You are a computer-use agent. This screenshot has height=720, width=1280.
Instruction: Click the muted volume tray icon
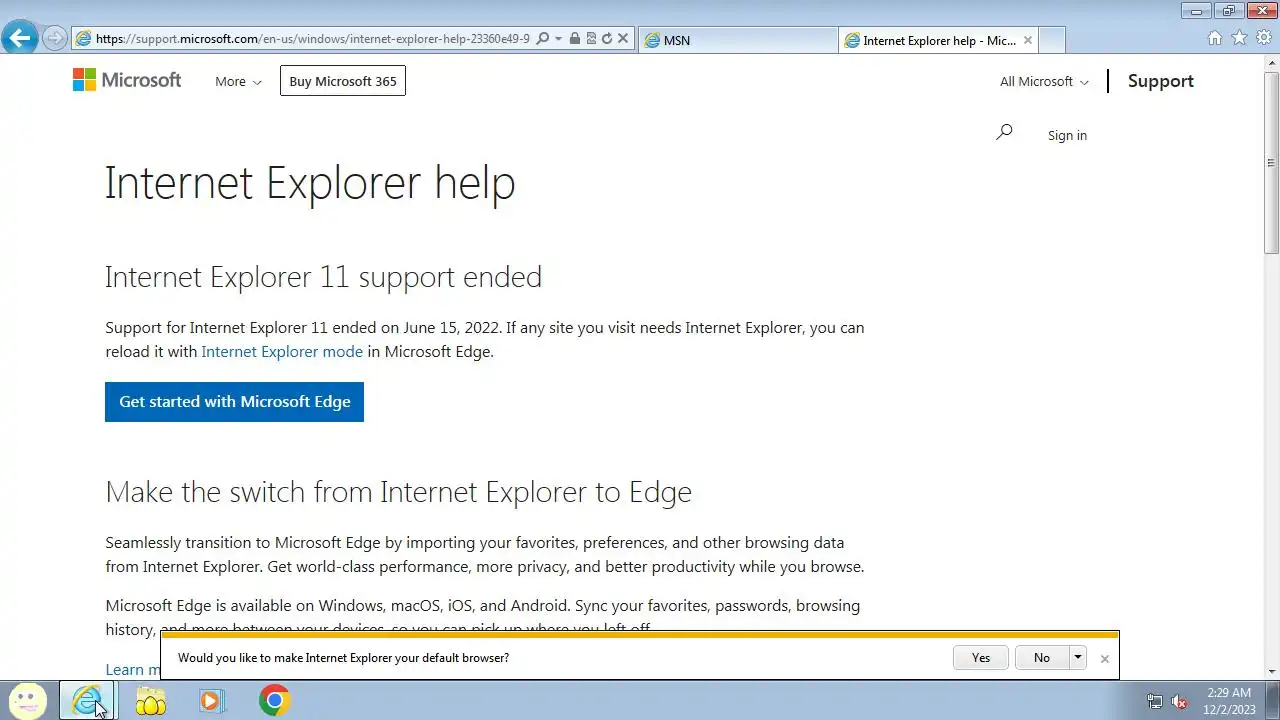coord(1179,702)
